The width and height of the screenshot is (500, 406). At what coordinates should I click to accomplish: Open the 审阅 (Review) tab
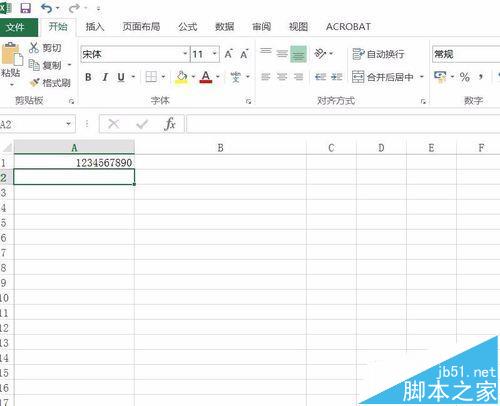click(261, 27)
